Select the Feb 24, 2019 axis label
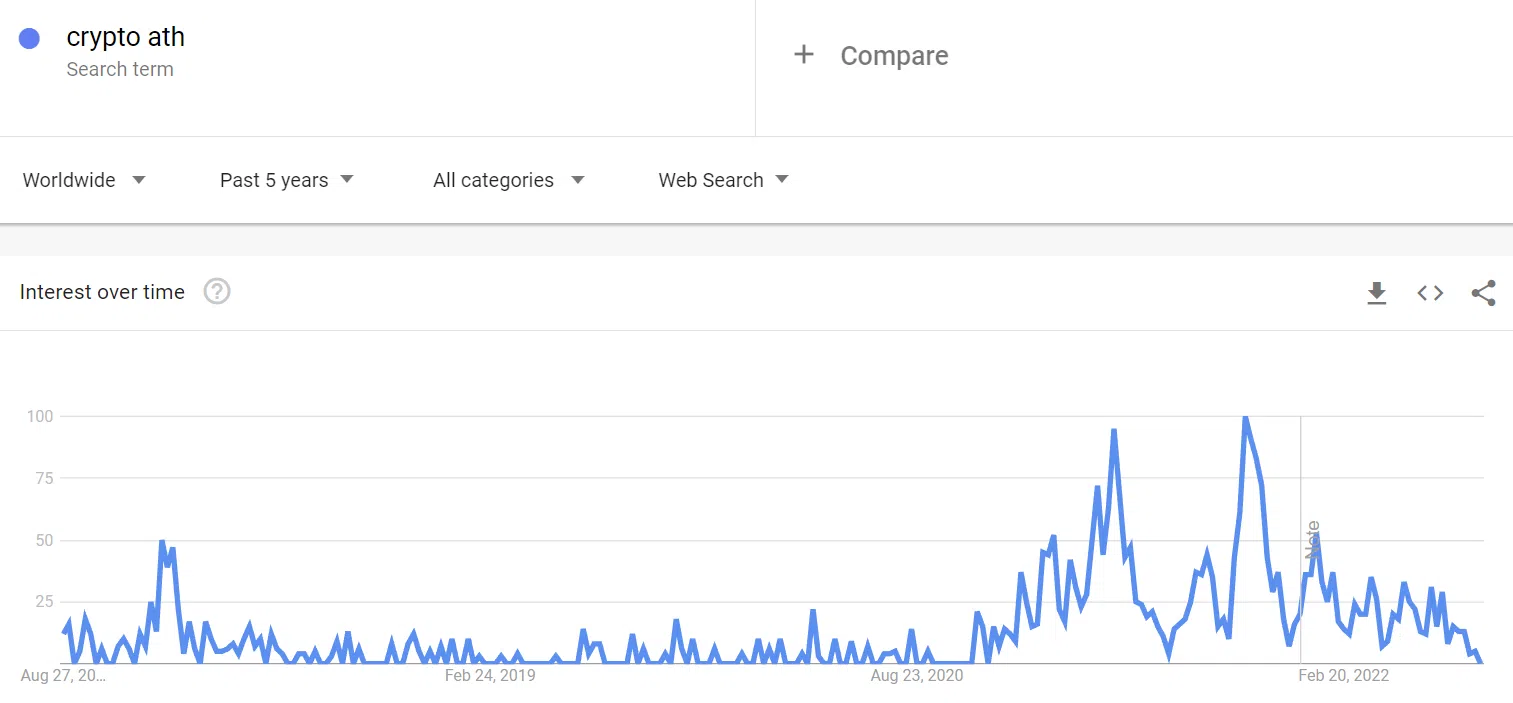 point(490,676)
